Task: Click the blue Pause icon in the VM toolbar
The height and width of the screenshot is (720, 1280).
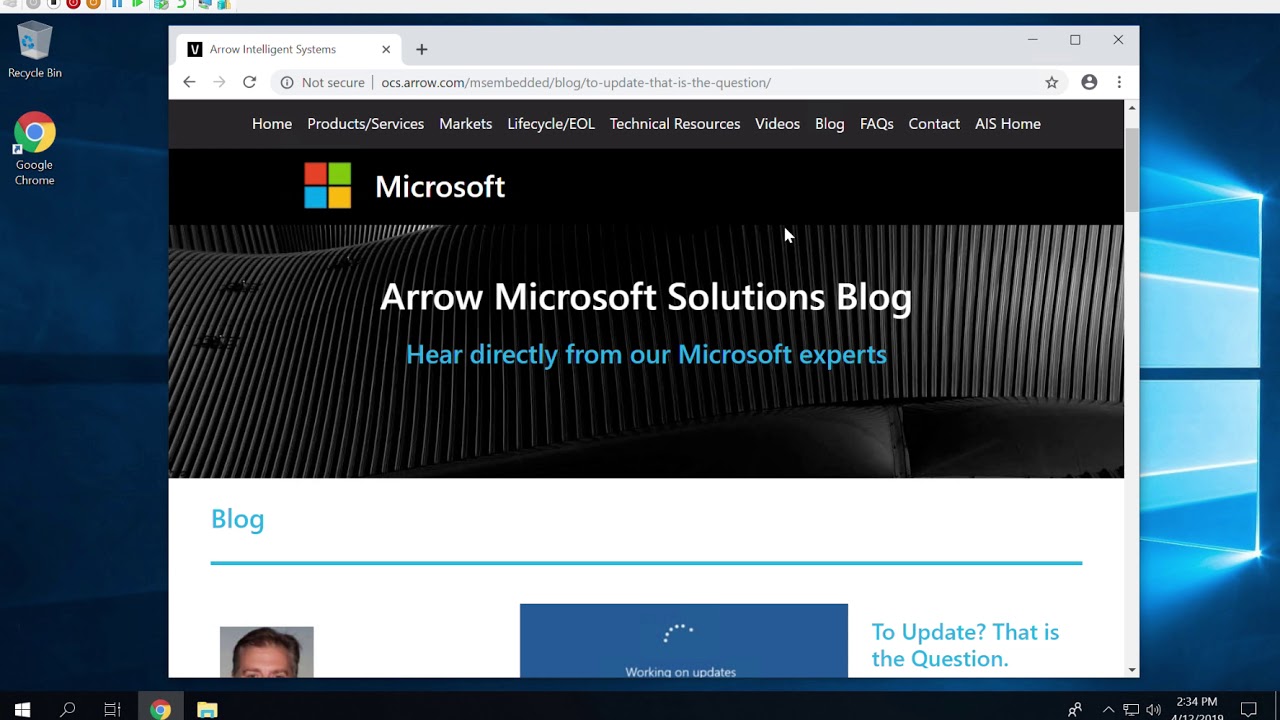Action: (x=117, y=4)
